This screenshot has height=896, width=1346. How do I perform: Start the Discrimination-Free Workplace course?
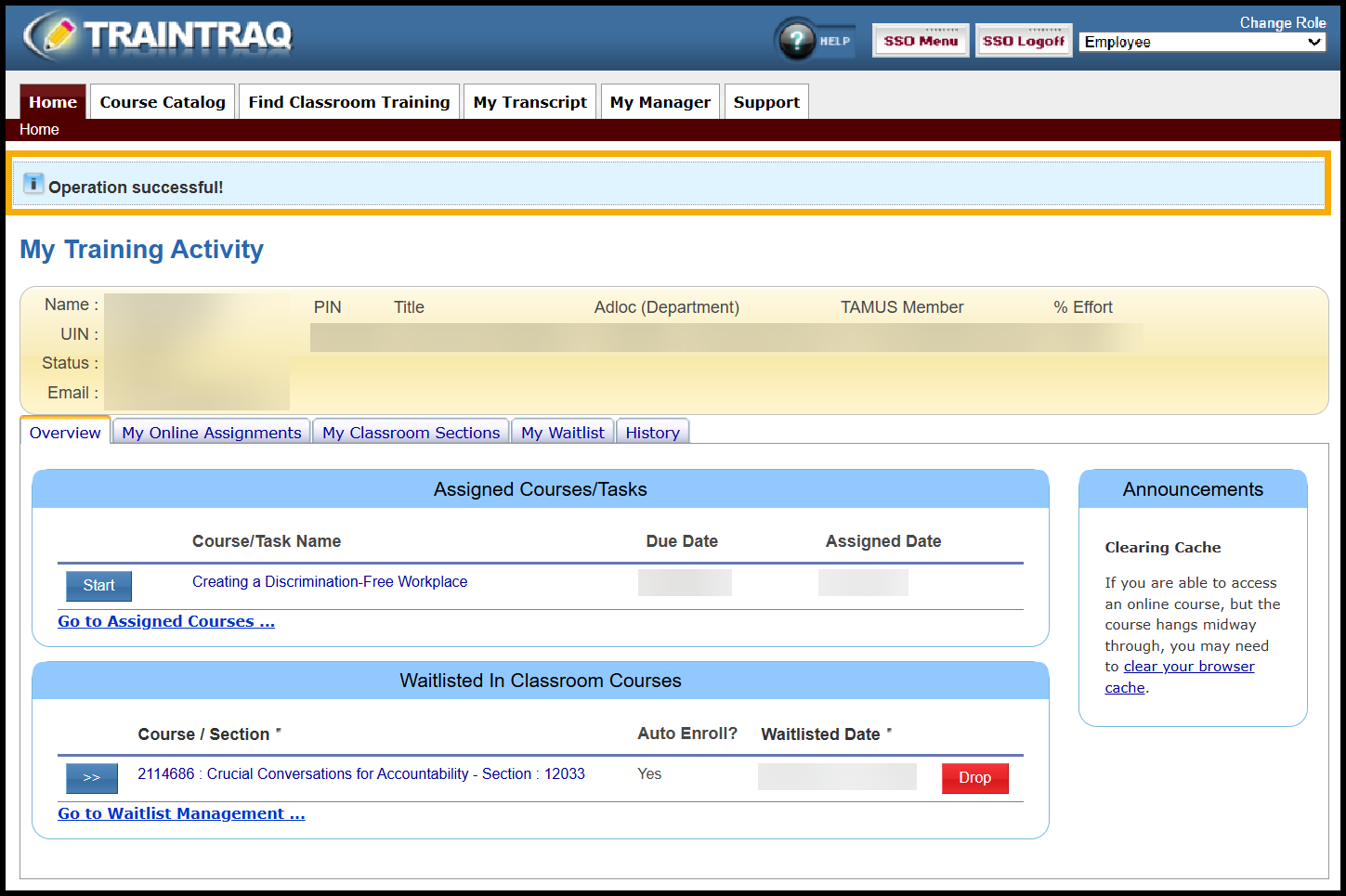tap(98, 586)
